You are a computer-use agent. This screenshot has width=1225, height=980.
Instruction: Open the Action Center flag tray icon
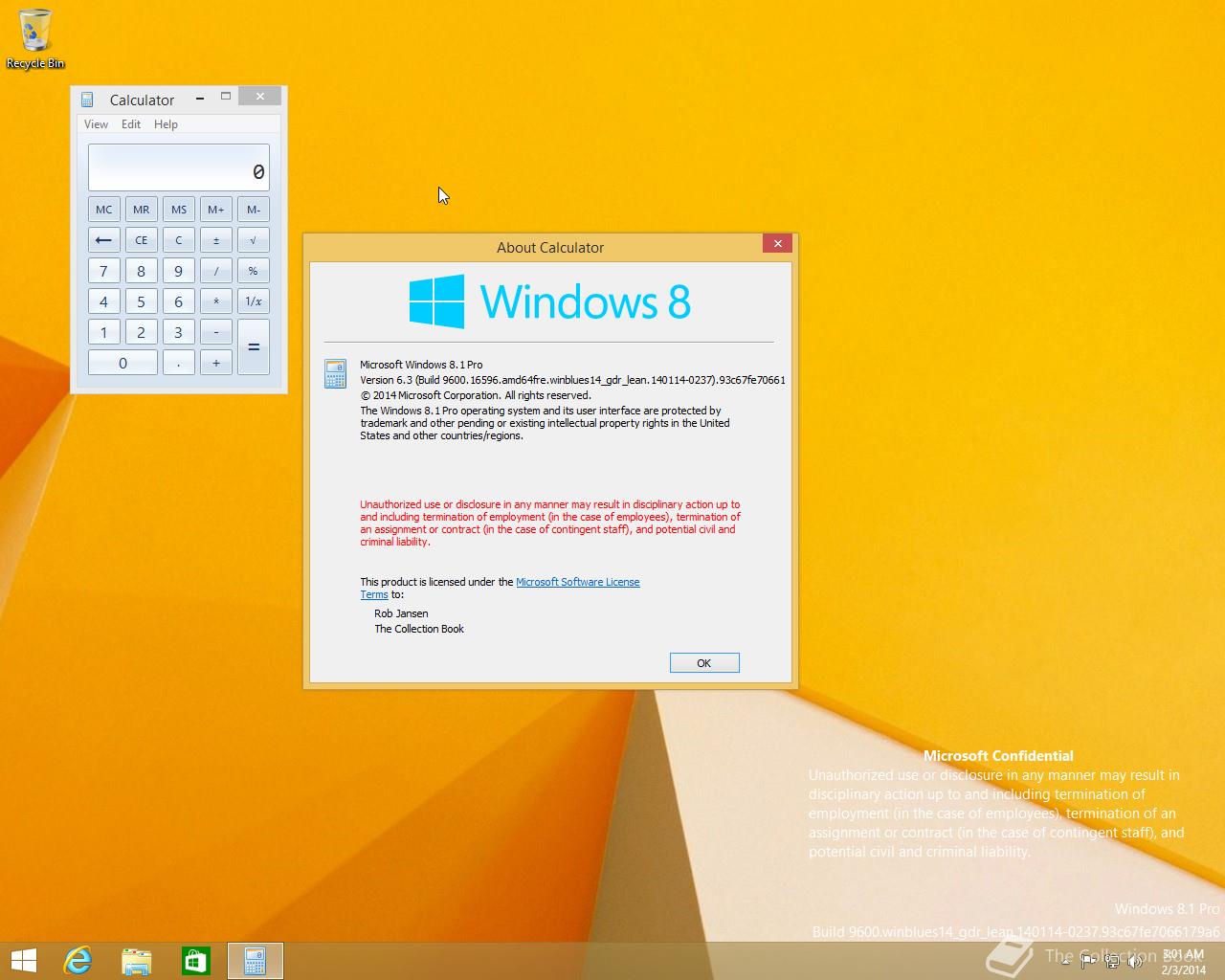[1089, 961]
